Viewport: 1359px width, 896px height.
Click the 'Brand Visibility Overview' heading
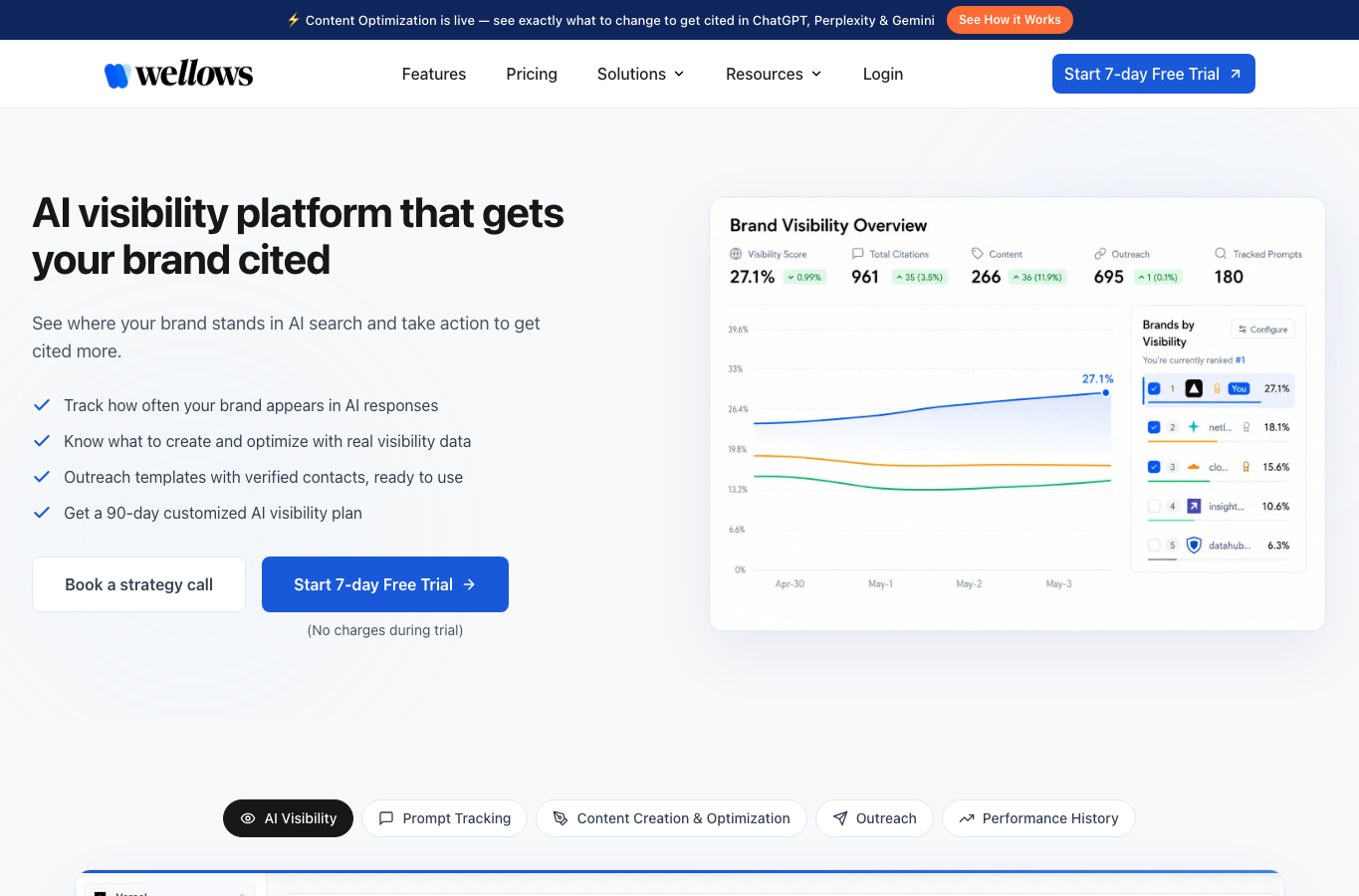click(x=828, y=225)
